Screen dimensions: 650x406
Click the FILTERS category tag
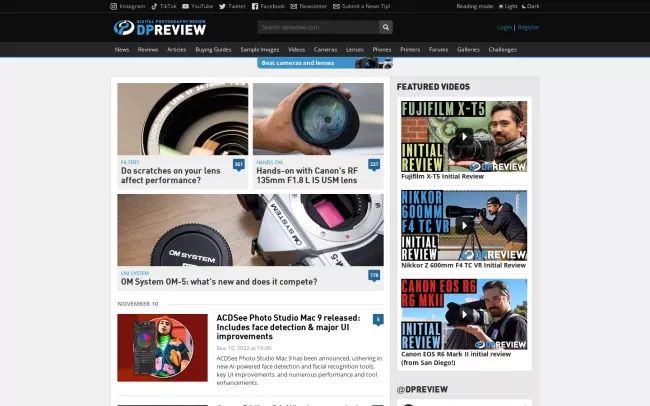tap(130, 162)
